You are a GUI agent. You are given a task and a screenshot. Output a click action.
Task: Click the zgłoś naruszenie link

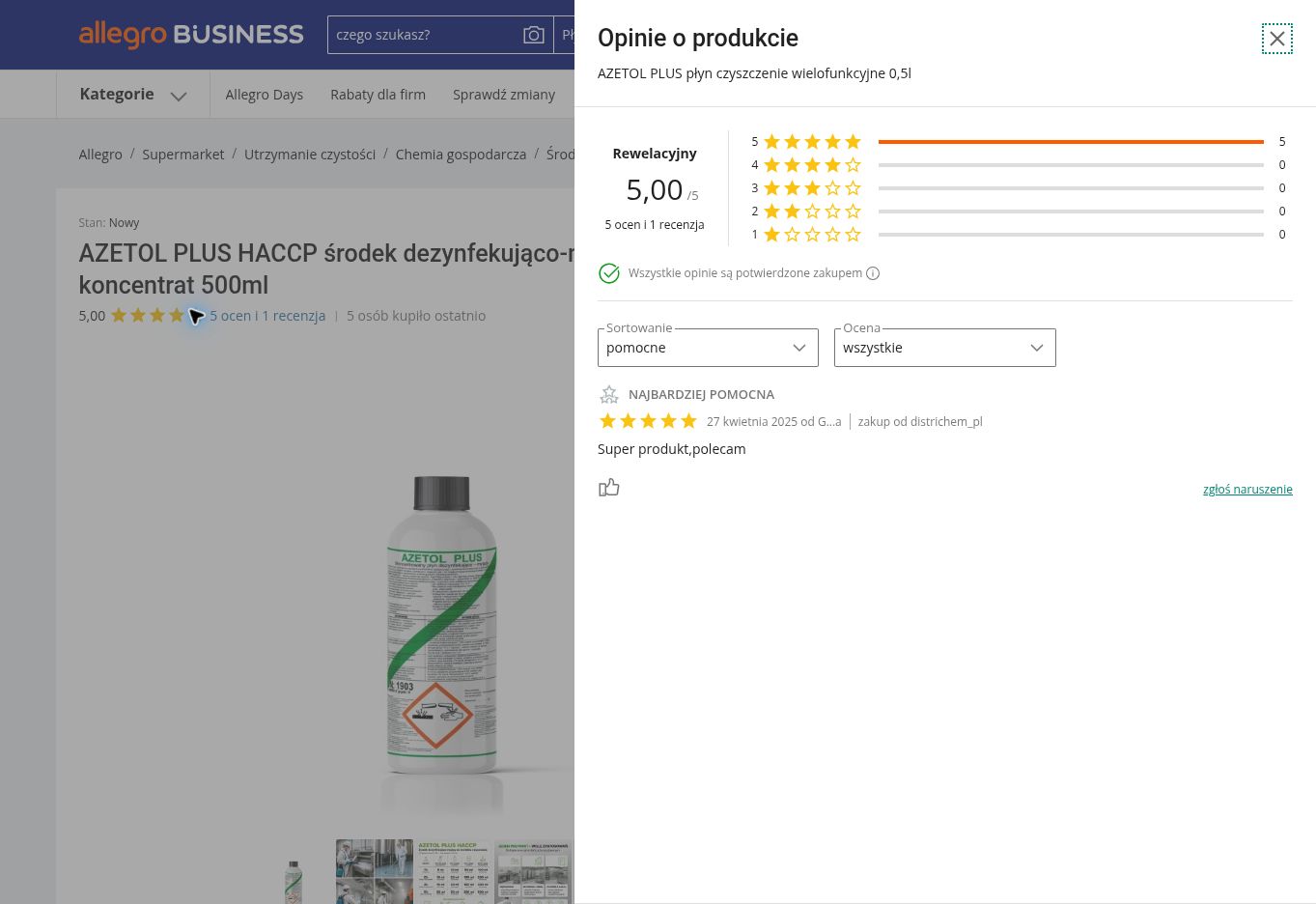[x=1247, y=490]
